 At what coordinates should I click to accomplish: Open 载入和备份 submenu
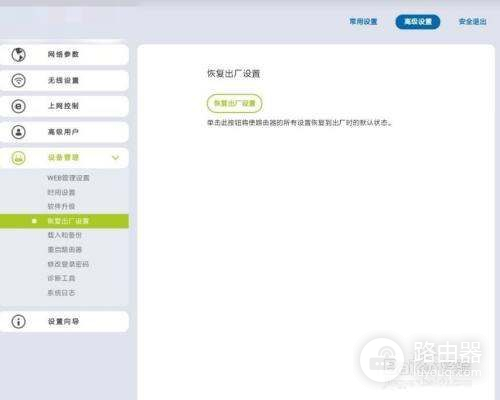pyautogui.click(x=65, y=235)
